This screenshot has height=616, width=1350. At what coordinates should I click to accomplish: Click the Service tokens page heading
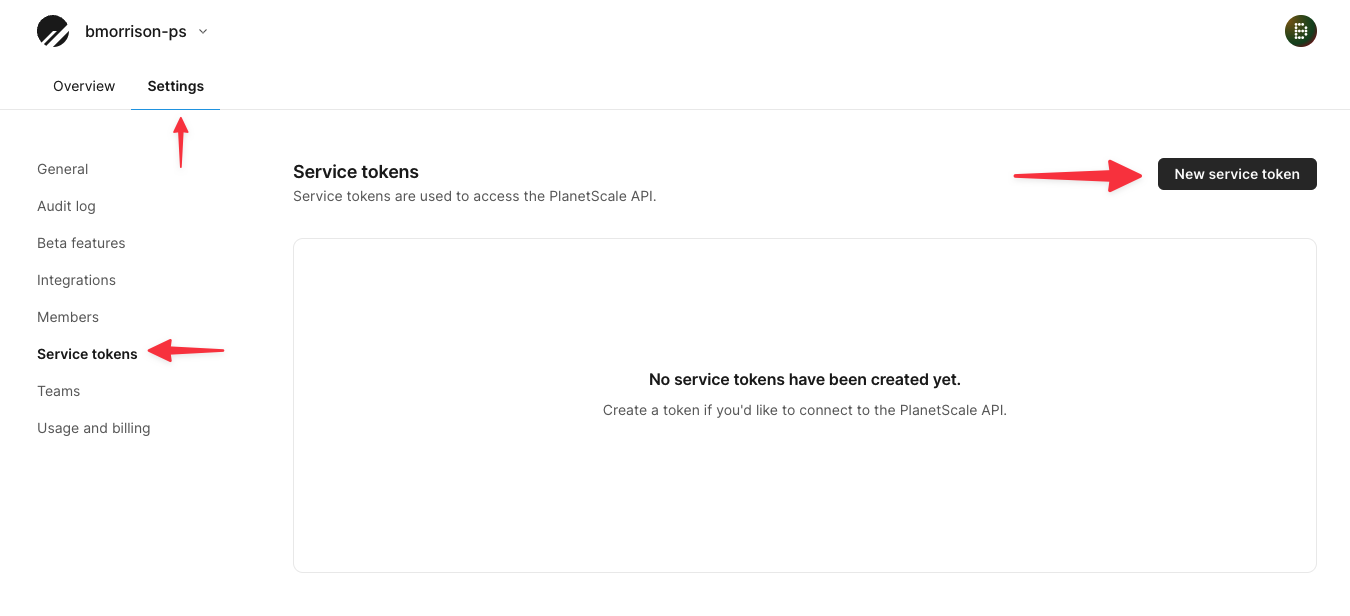(x=356, y=172)
